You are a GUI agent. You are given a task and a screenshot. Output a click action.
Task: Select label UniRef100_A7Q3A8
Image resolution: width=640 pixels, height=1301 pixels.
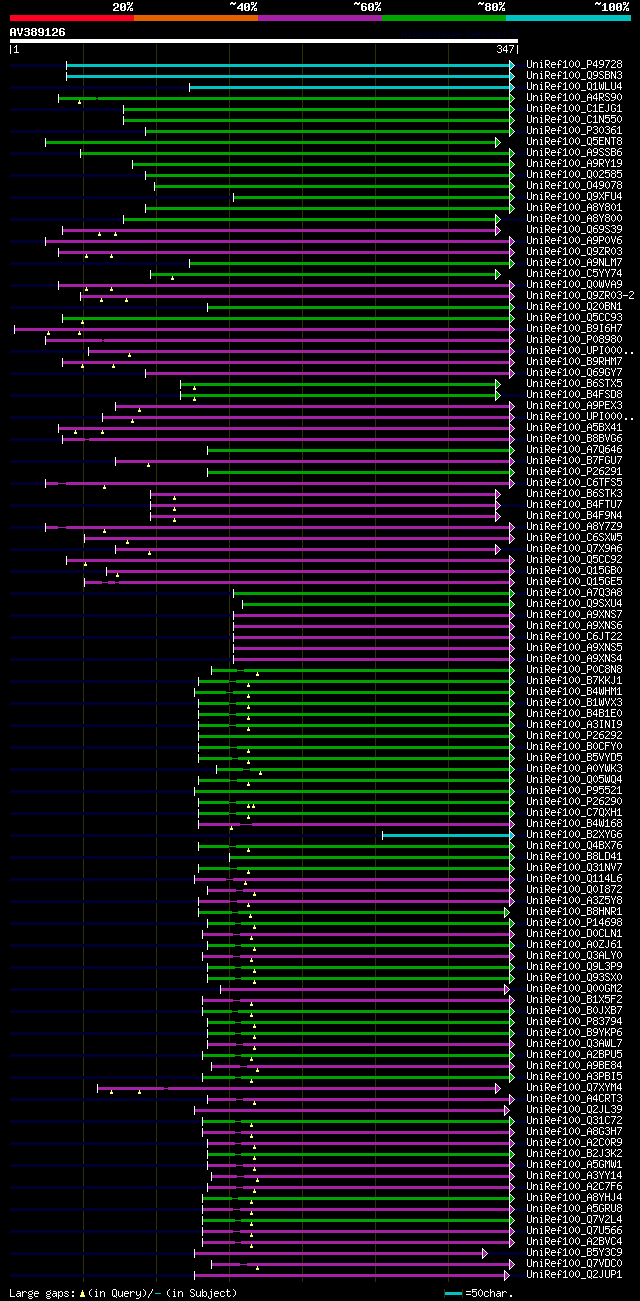tap(574, 593)
